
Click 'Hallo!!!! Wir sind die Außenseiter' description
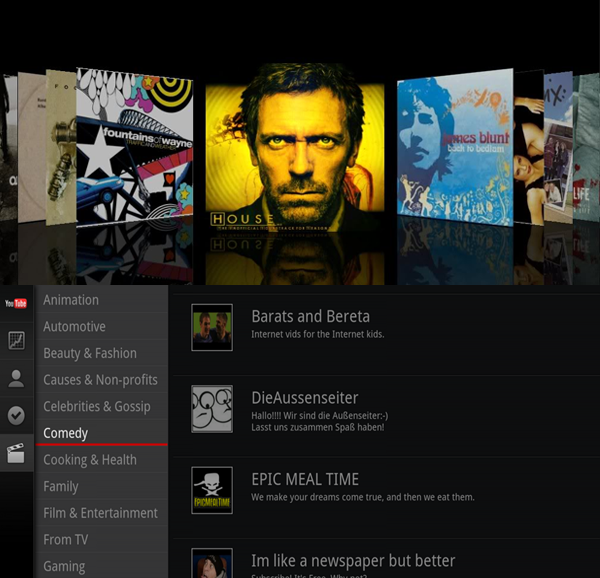coord(320,422)
